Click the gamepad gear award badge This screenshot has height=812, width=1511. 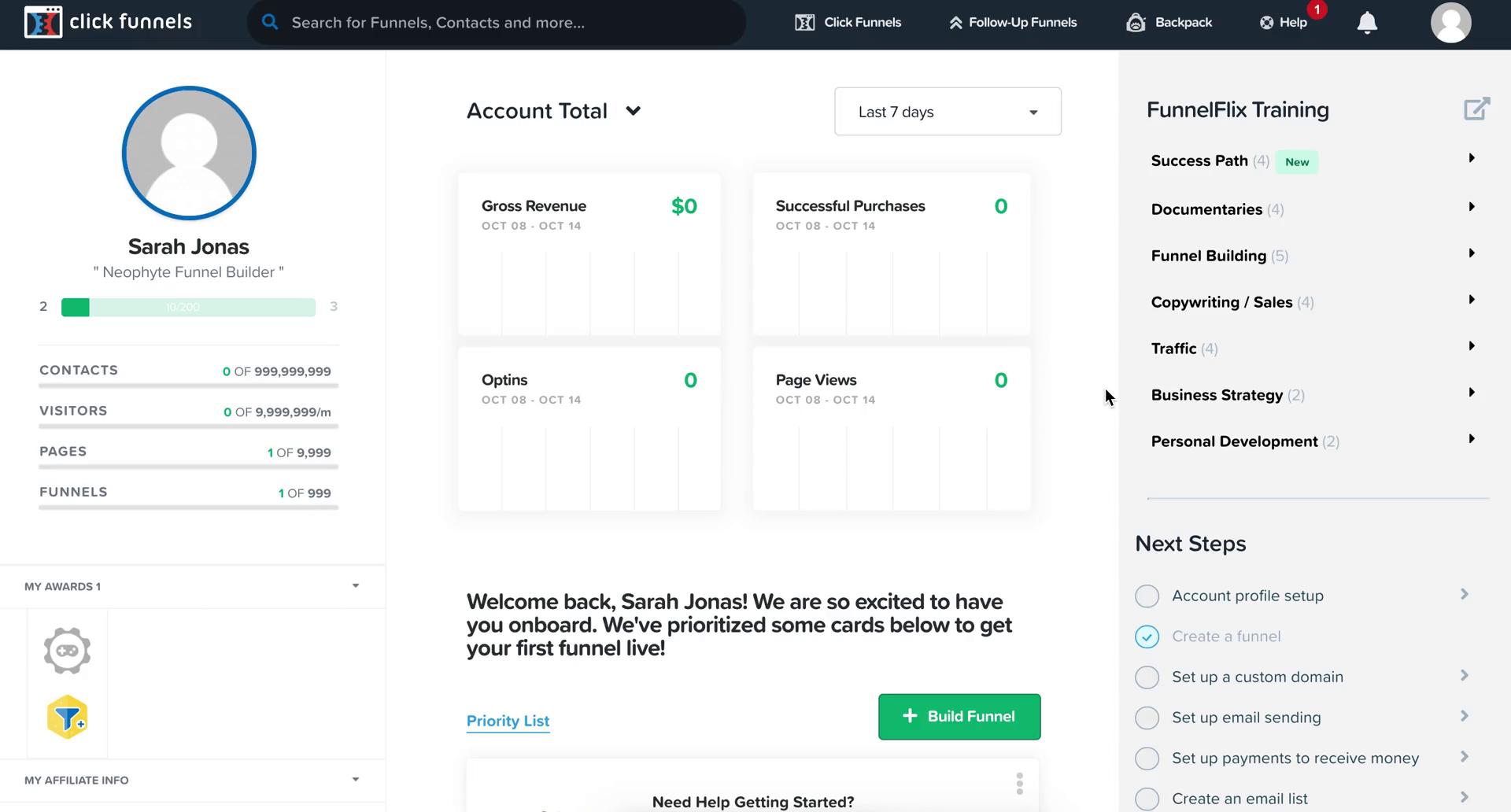pos(67,650)
